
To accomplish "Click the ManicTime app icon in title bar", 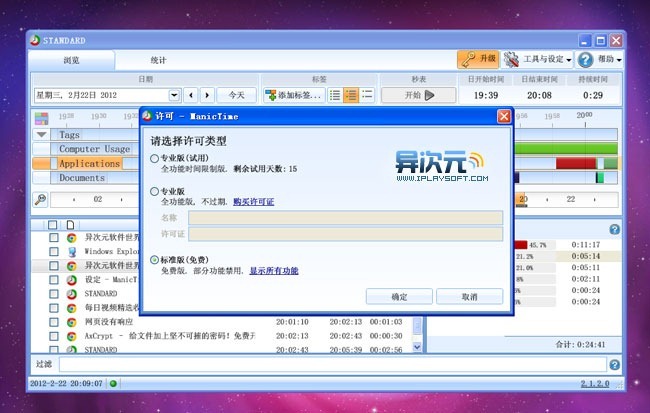I will point(35,40).
